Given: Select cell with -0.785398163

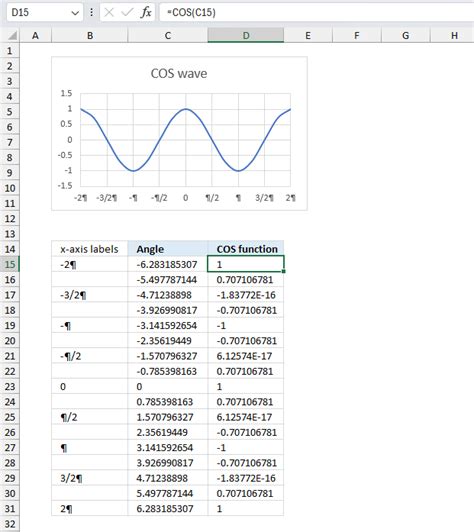Looking at the screenshot, I should pos(168,371).
